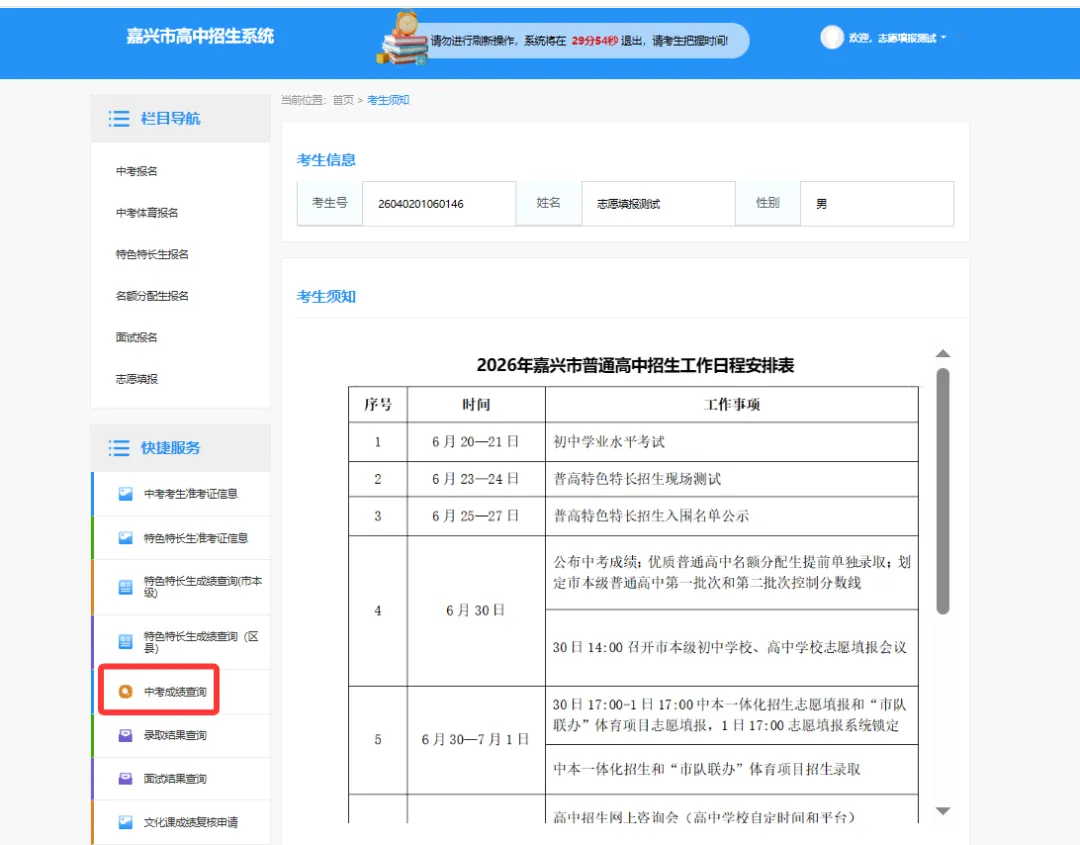Click the 考生须知 section heading
The height and width of the screenshot is (845, 1080).
tap(326, 297)
